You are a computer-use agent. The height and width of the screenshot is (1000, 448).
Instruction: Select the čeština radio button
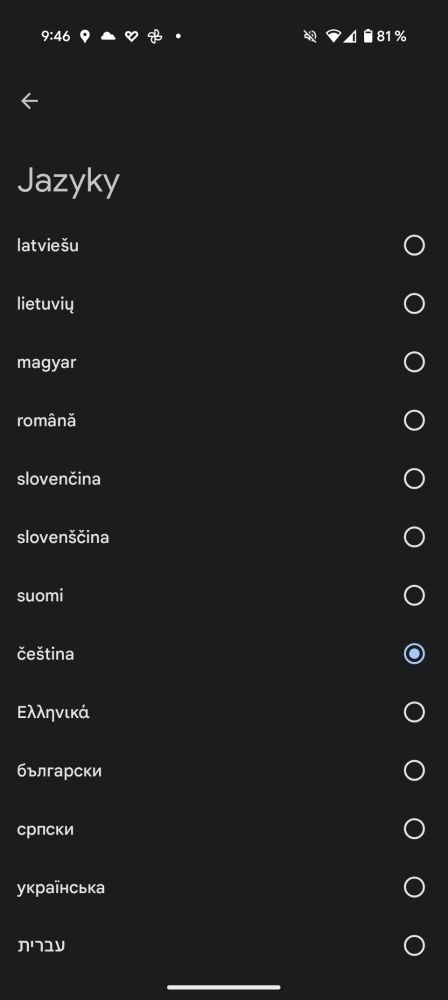pos(414,654)
